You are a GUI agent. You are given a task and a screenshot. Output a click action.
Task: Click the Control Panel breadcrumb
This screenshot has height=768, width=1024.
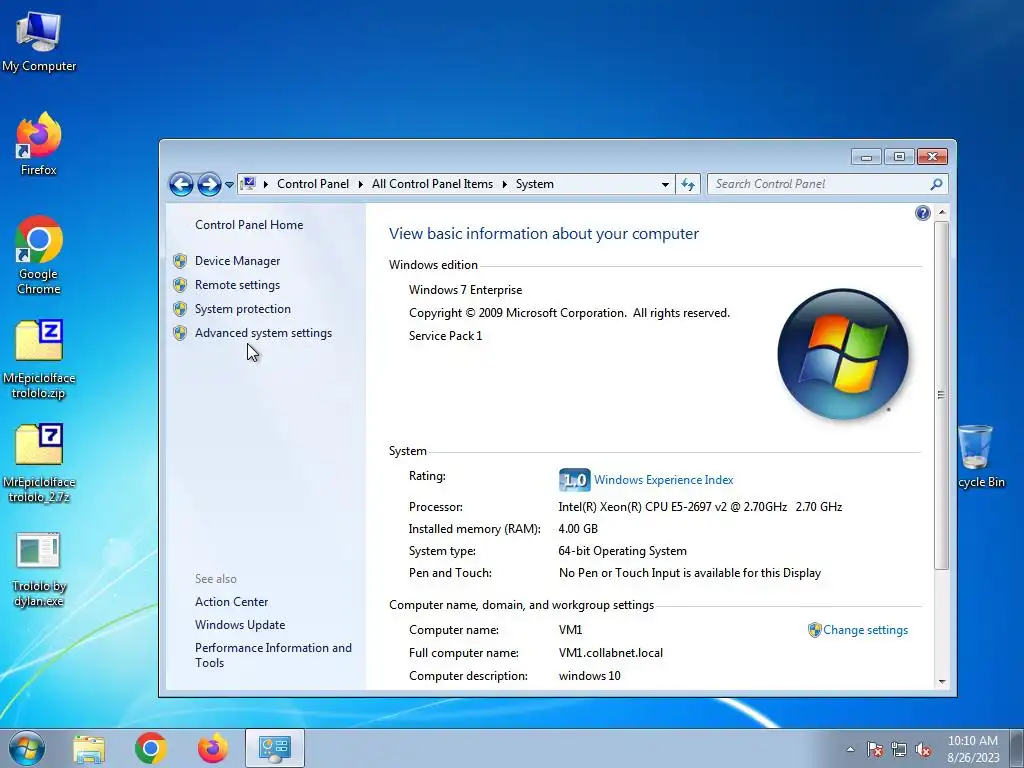(x=313, y=184)
